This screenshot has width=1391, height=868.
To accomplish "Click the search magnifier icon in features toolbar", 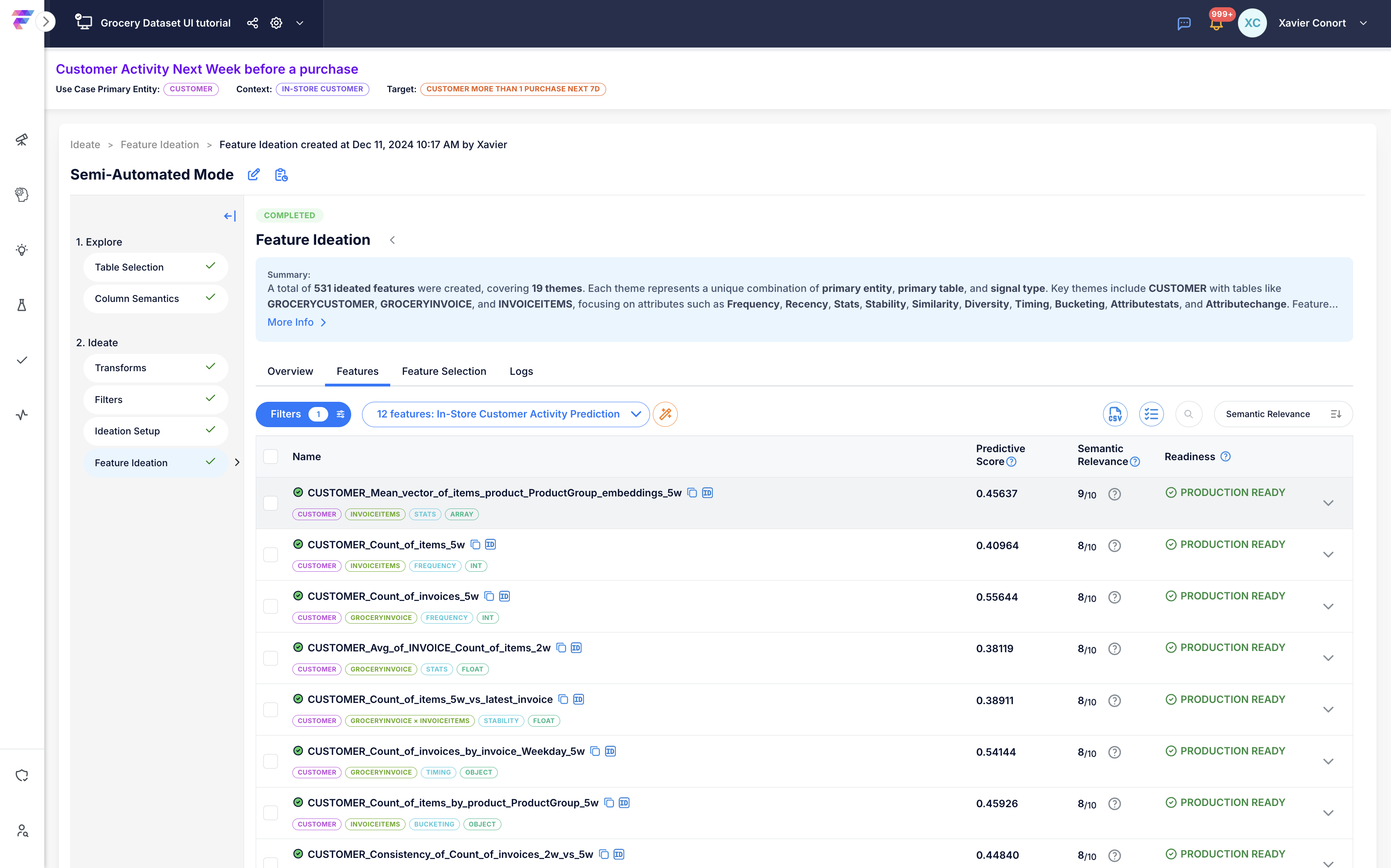I will click(1188, 414).
